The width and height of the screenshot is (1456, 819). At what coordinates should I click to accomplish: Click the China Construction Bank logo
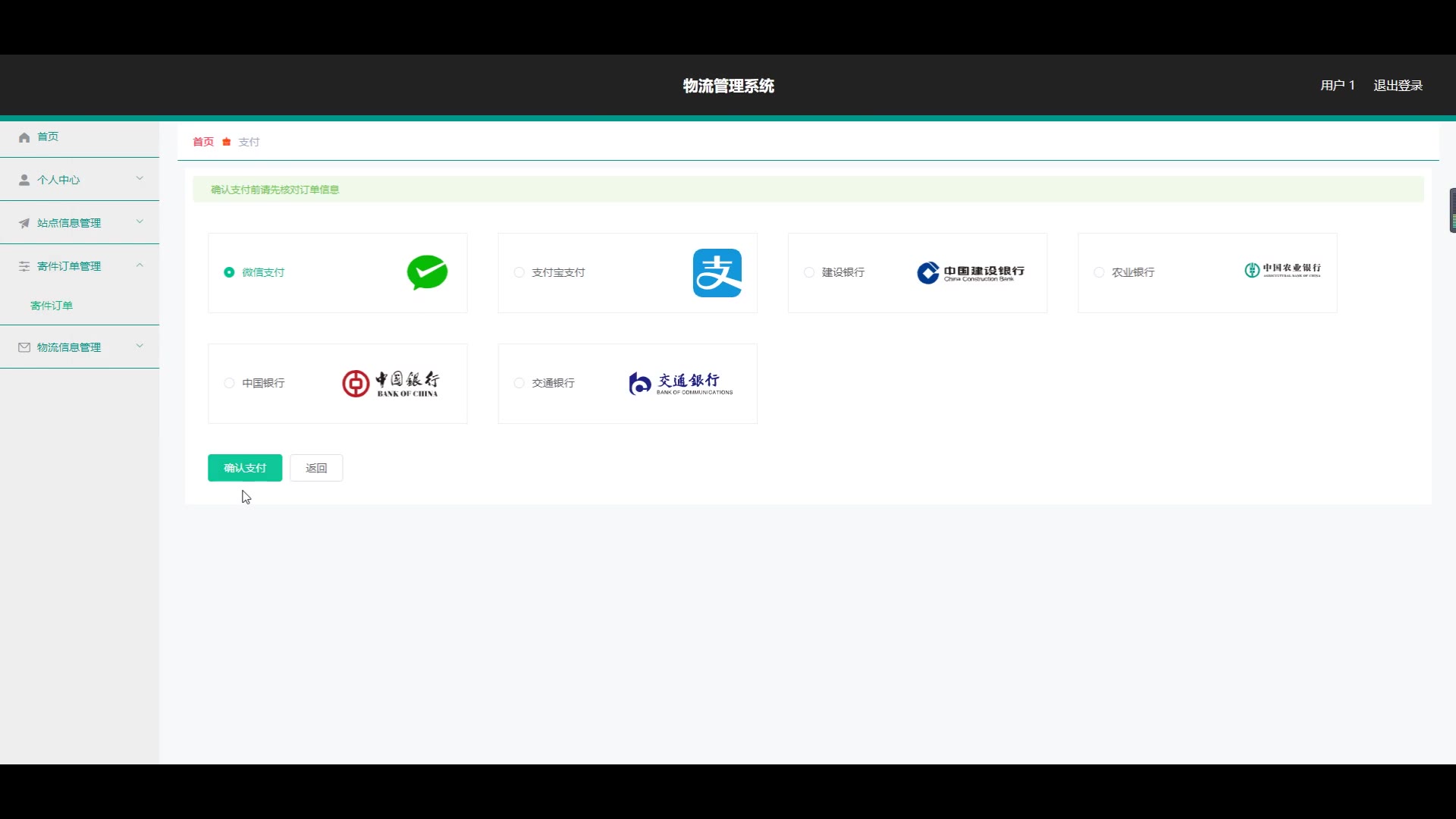pos(971,273)
